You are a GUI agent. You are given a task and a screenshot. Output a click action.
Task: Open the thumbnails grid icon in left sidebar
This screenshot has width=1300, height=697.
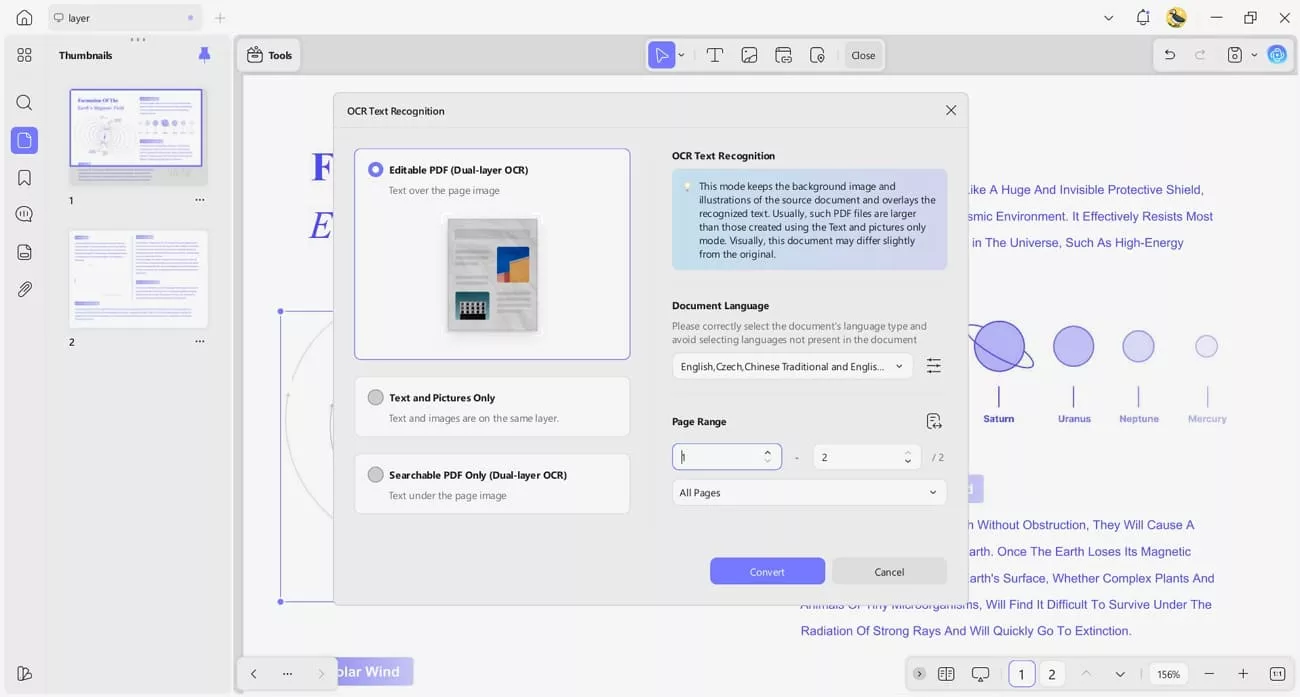[24, 55]
